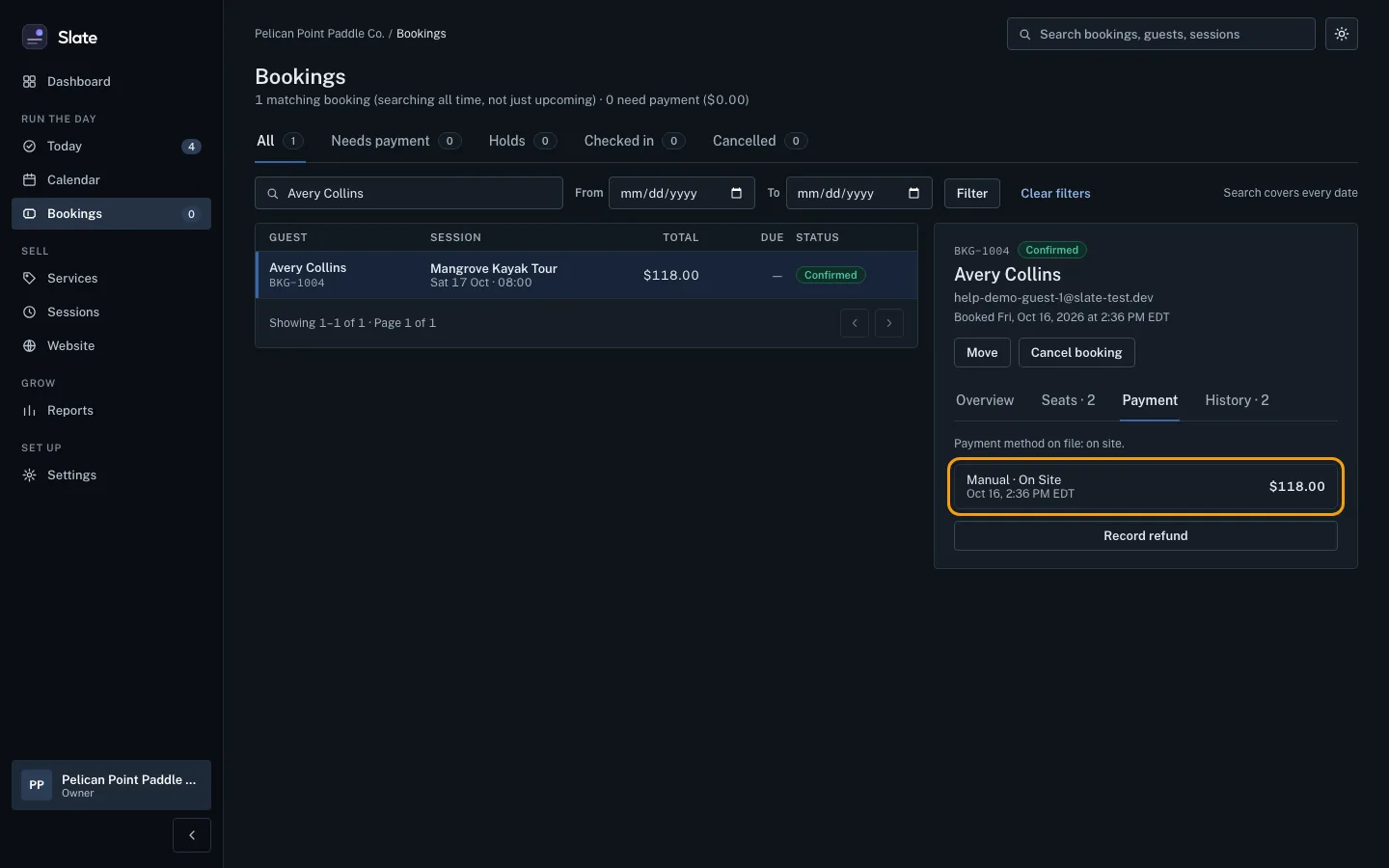
Task: Click the Slate logo icon
Action: pos(35,37)
